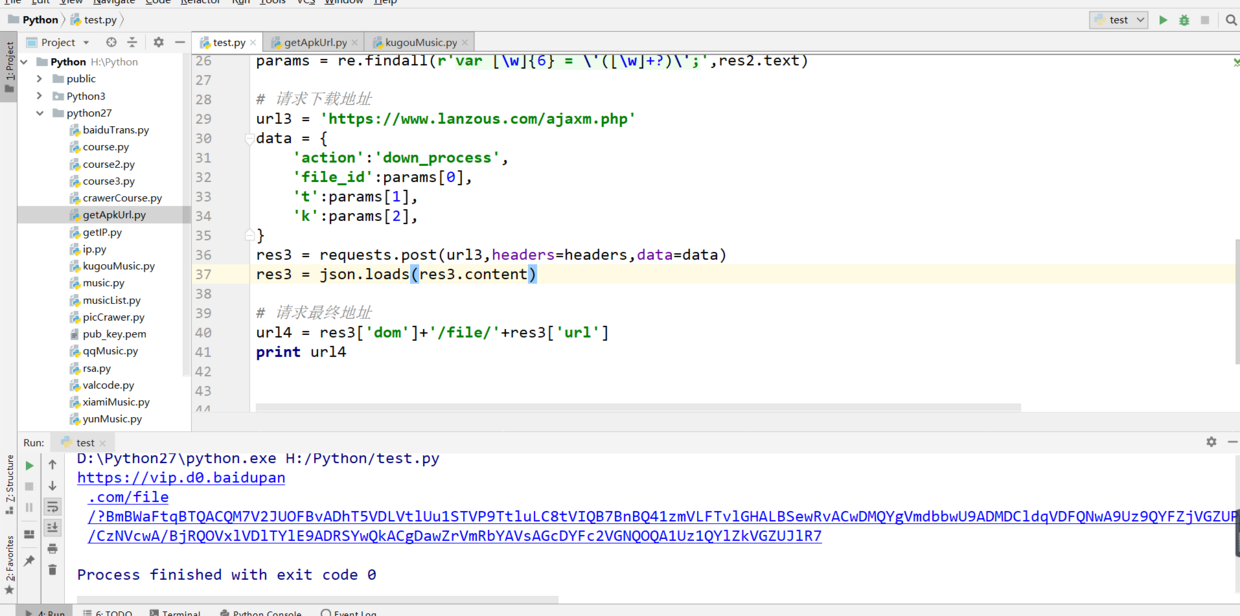Click the editor horizontal scrollbar
The width and height of the screenshot is (1240, 616).
(638, 408)
